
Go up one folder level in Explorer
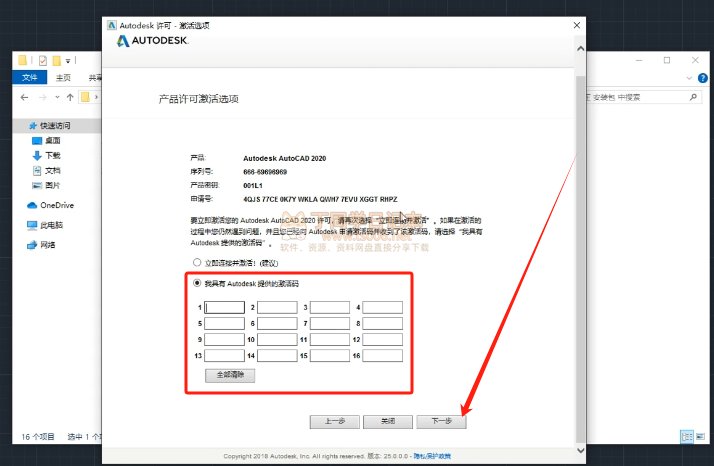tap(70, 97)
